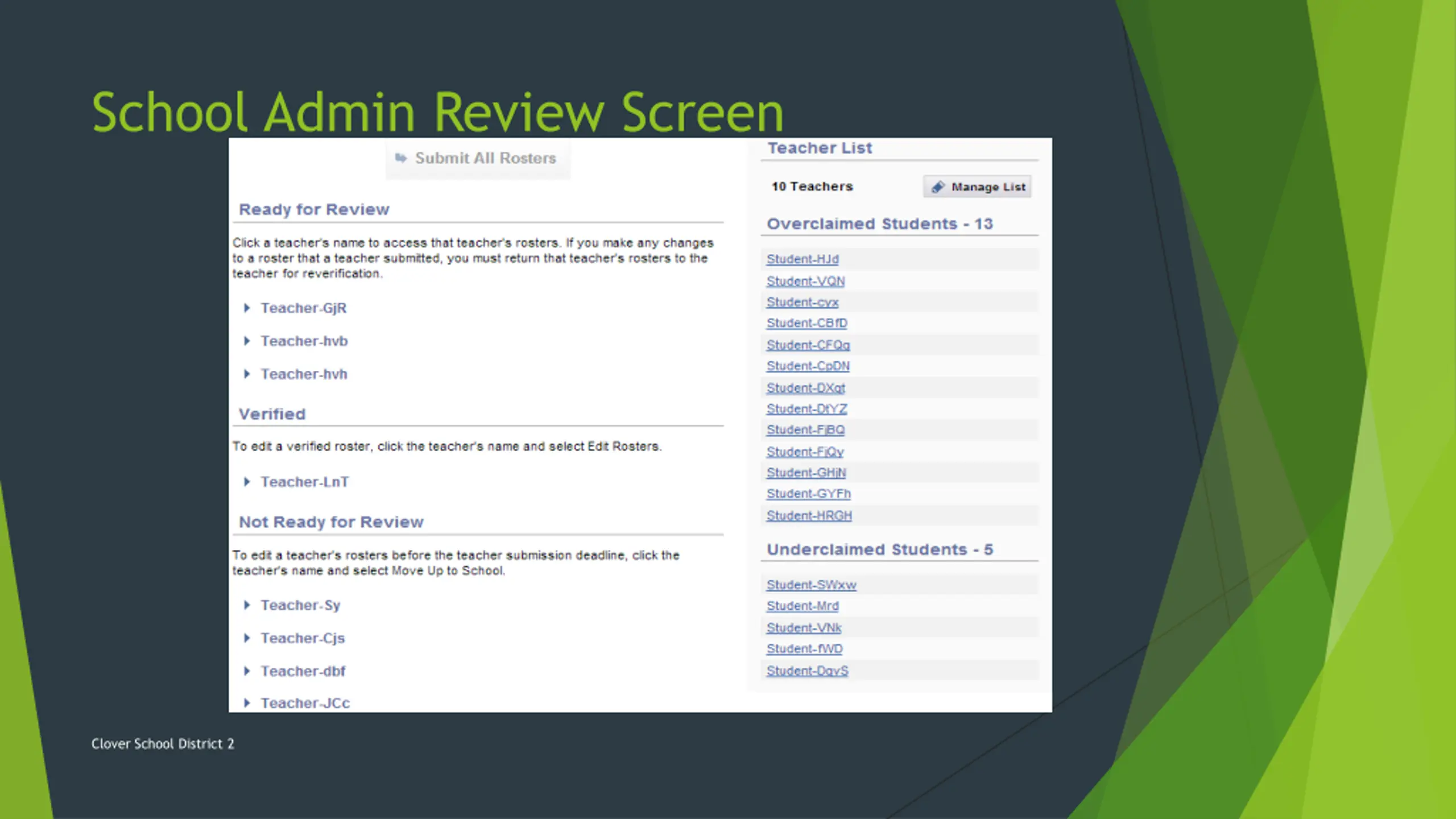The height and width of the screenshot is (819, 1456).
Task: Open the Student-GHjN link
Action: pos(806,473)
